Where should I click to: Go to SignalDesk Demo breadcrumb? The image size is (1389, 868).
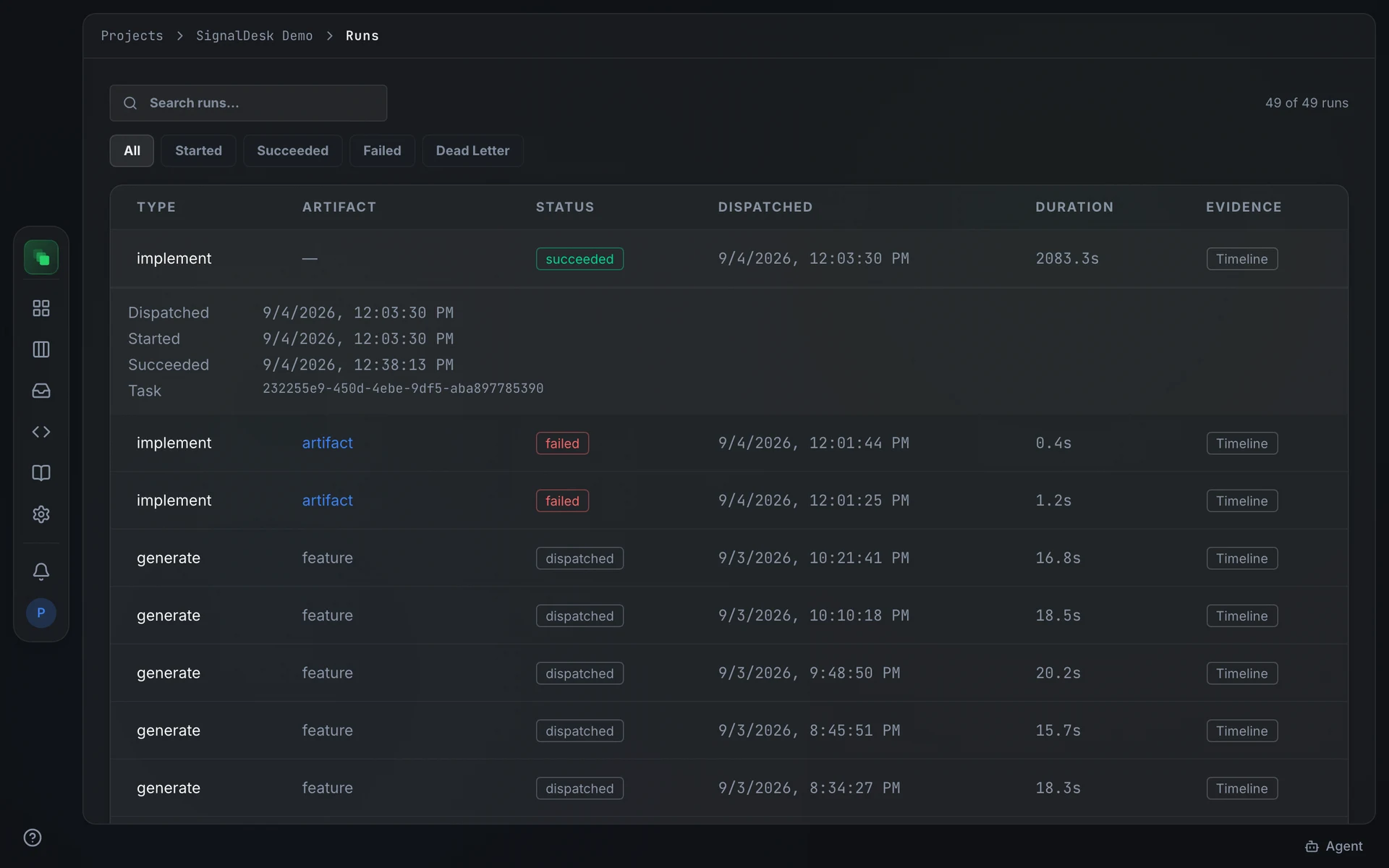[254, 35]
